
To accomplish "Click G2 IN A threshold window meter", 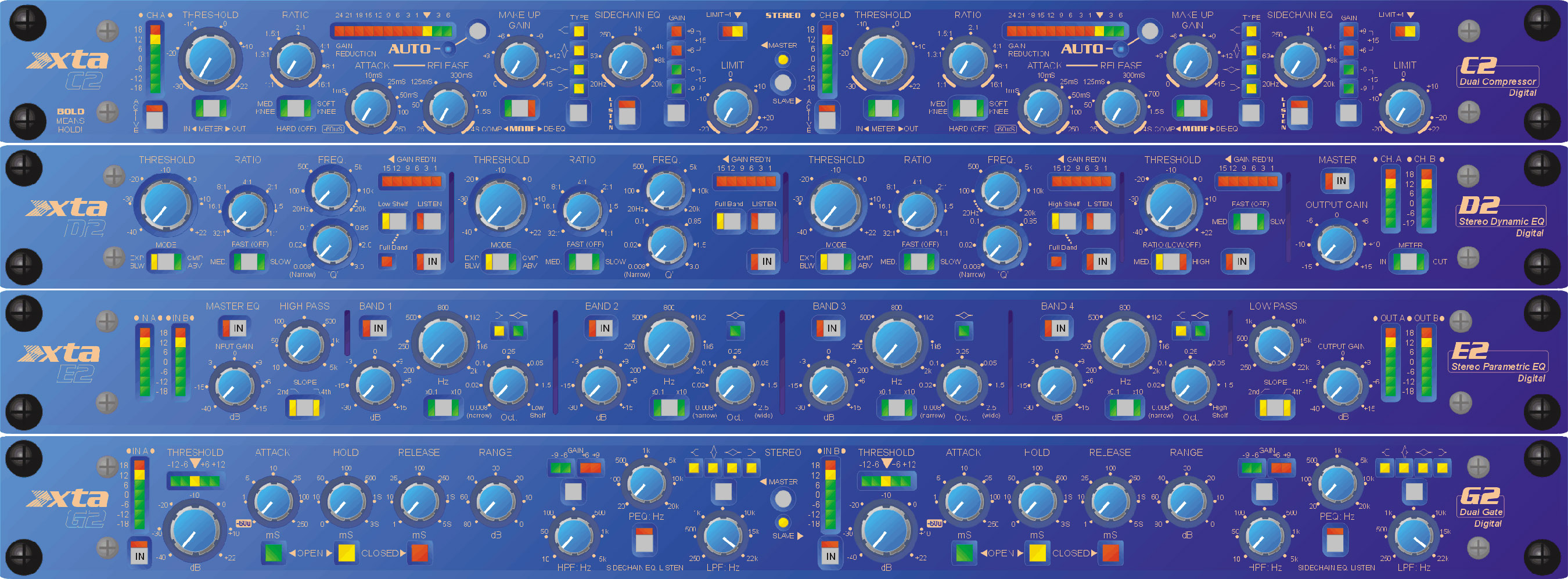I will point(194,481).
